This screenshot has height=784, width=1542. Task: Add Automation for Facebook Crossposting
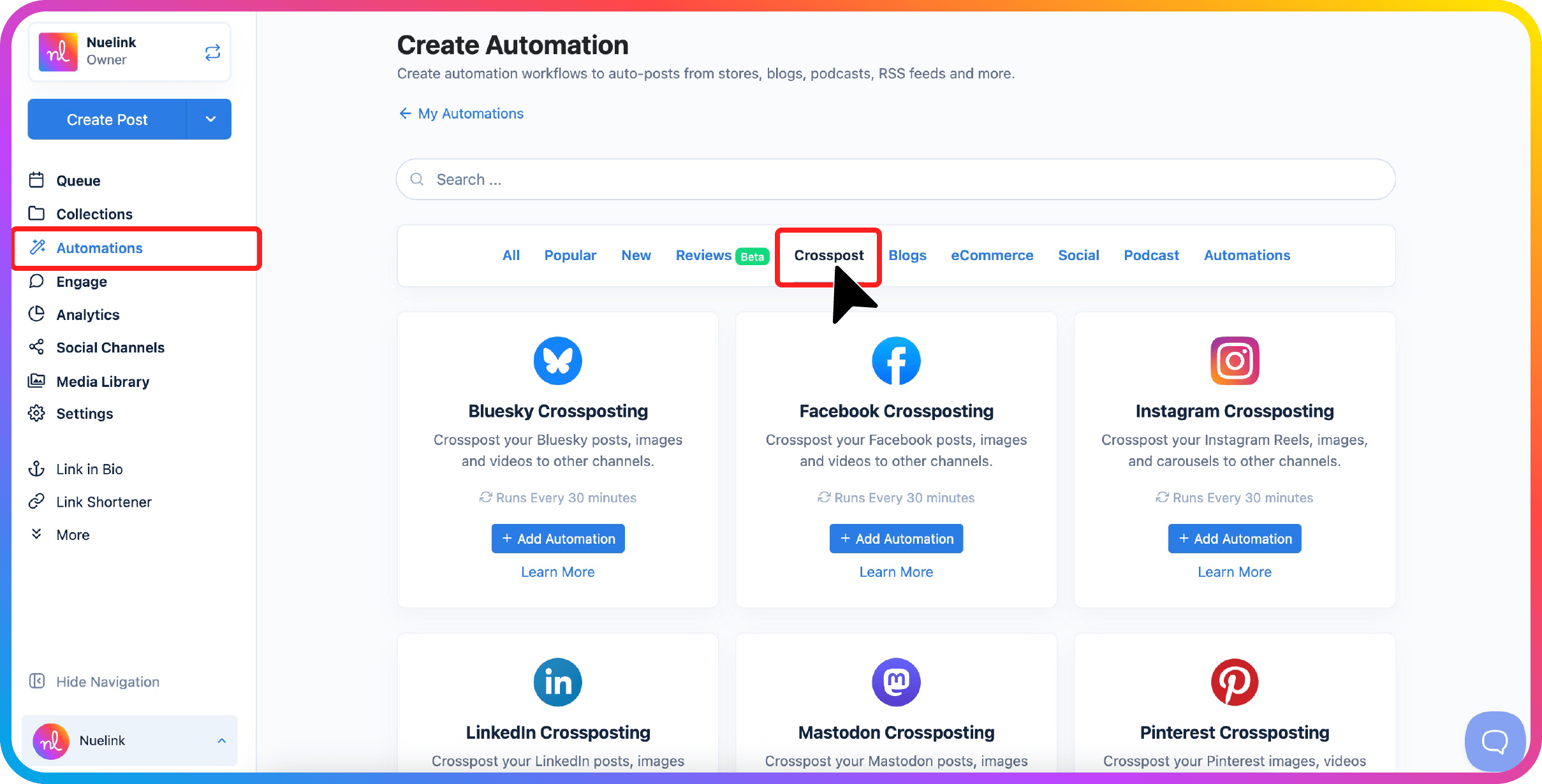[896, 539]
